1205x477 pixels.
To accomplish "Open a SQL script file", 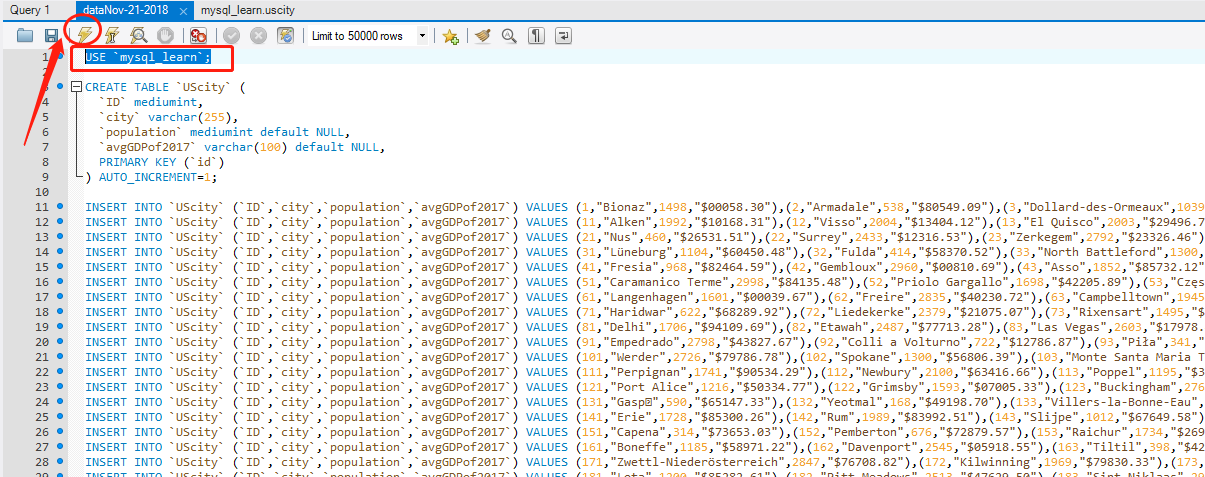I will coord(25,36).
